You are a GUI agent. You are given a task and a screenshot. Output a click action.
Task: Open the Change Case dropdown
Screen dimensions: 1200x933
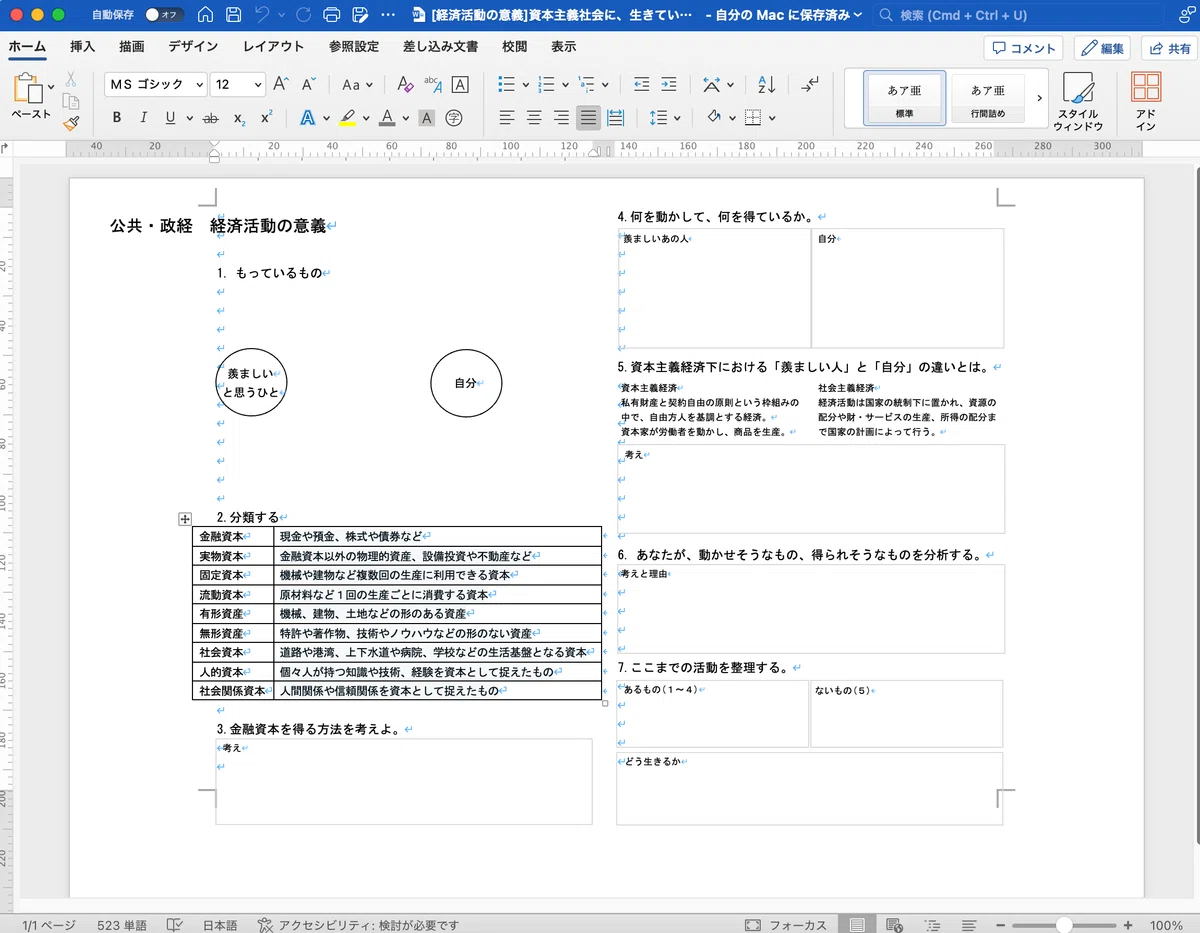click(x=357, y=85)
